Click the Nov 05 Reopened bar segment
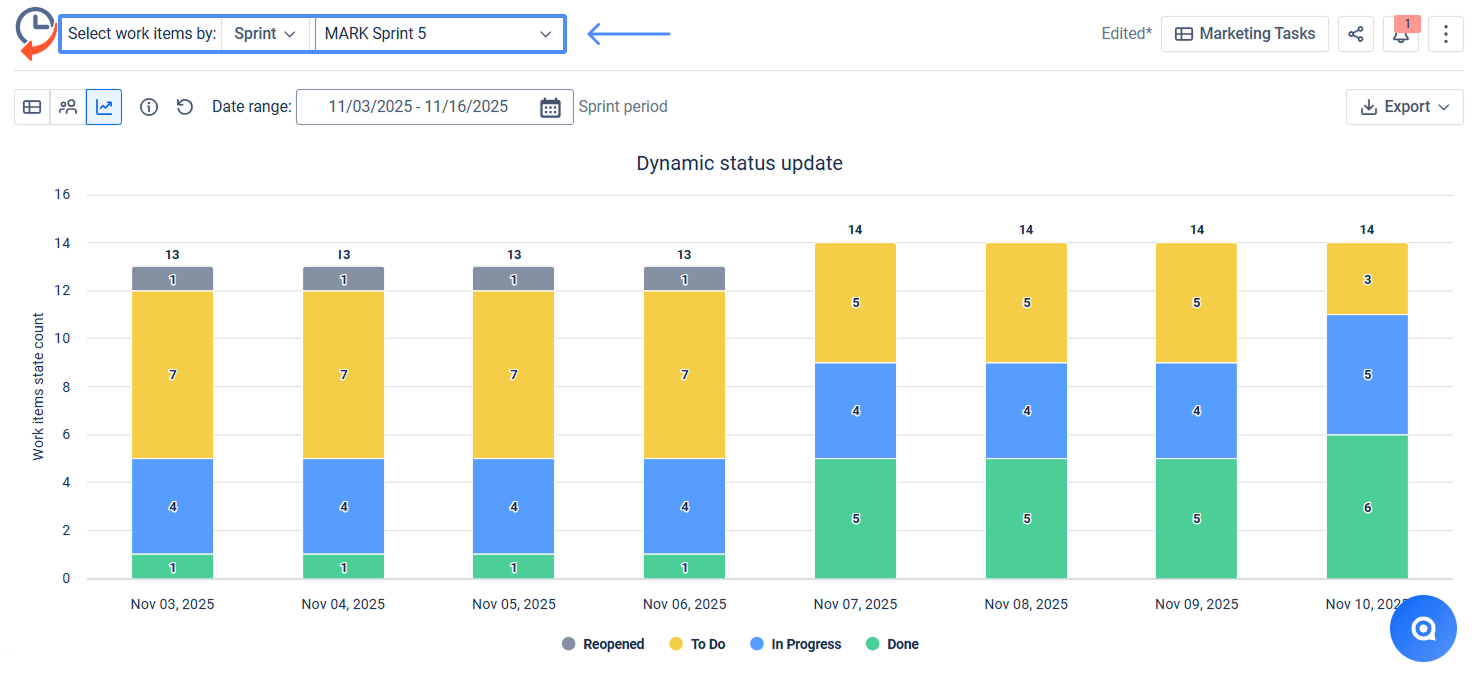This screenshot has width=1476, height=685. (x=514, y=279)
